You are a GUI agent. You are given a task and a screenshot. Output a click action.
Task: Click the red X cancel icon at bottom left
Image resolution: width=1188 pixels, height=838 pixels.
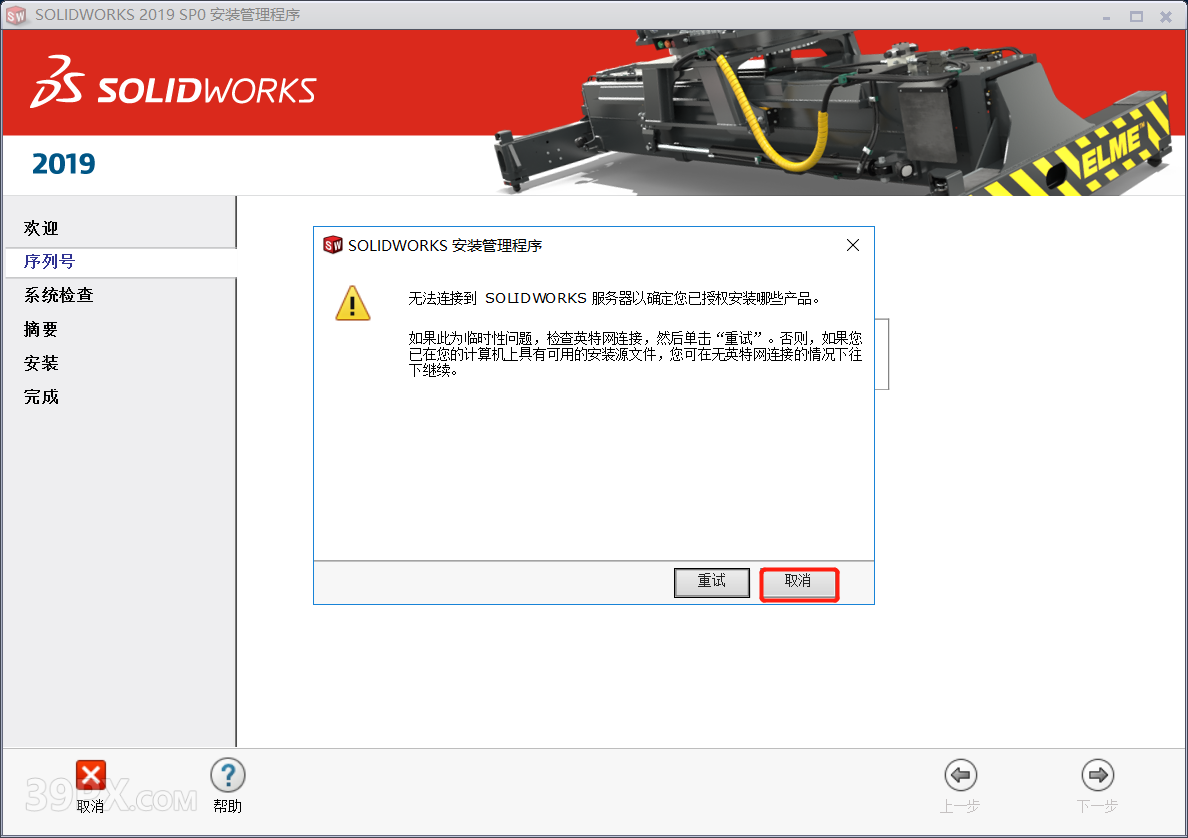tap(91, 775)
